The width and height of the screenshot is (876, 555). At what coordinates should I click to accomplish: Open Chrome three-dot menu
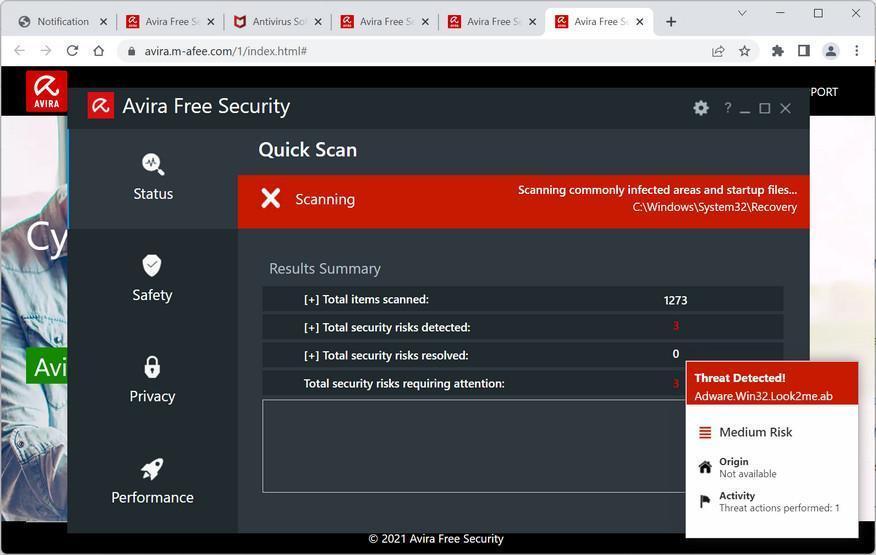pyautogui.click(x=856, y=51)
